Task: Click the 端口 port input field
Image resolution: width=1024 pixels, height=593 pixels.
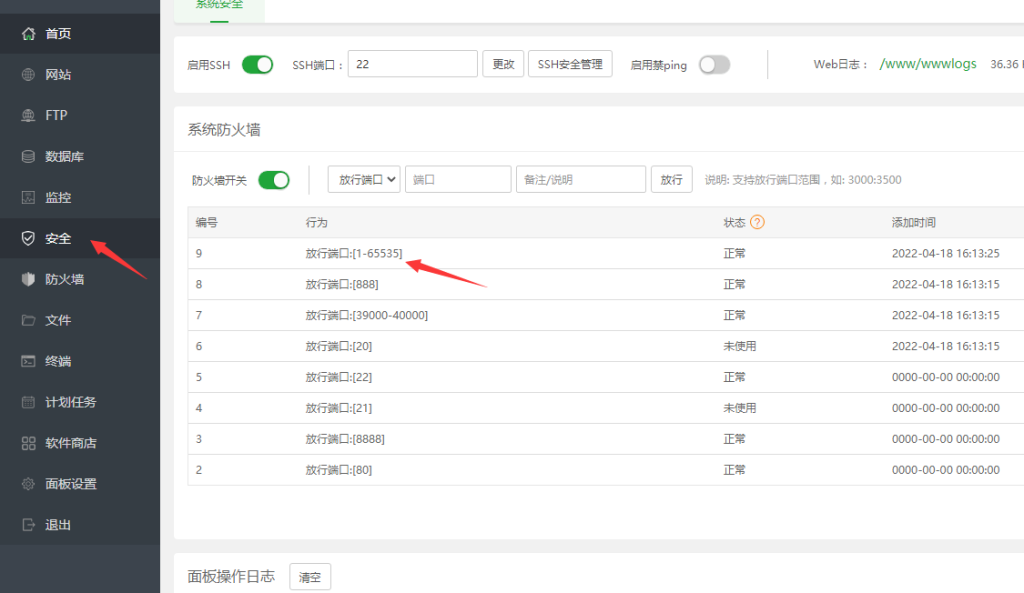Action: pos(458,178)
